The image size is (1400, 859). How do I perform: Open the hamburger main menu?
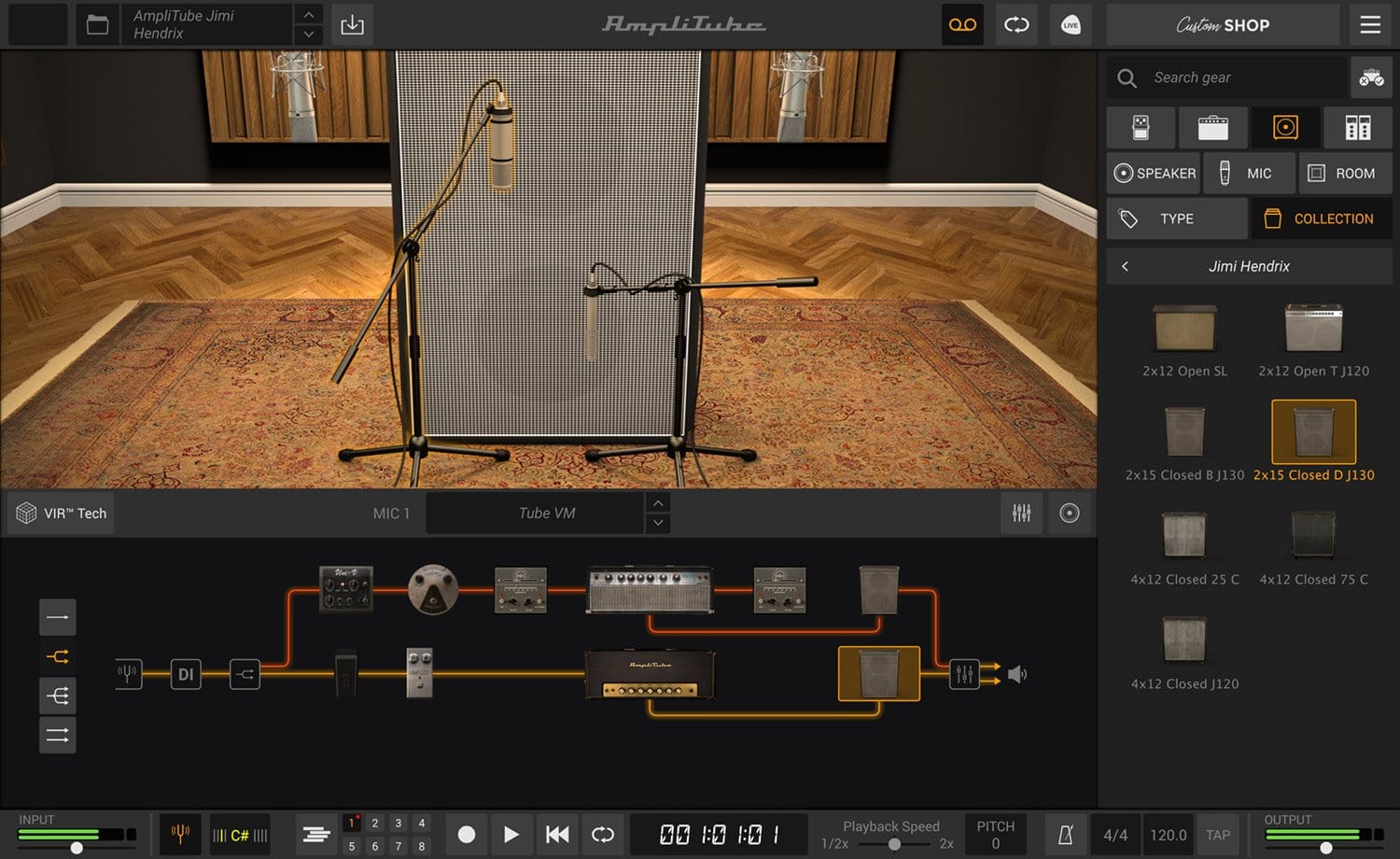pyautogui.click(x=1370, y=25)
